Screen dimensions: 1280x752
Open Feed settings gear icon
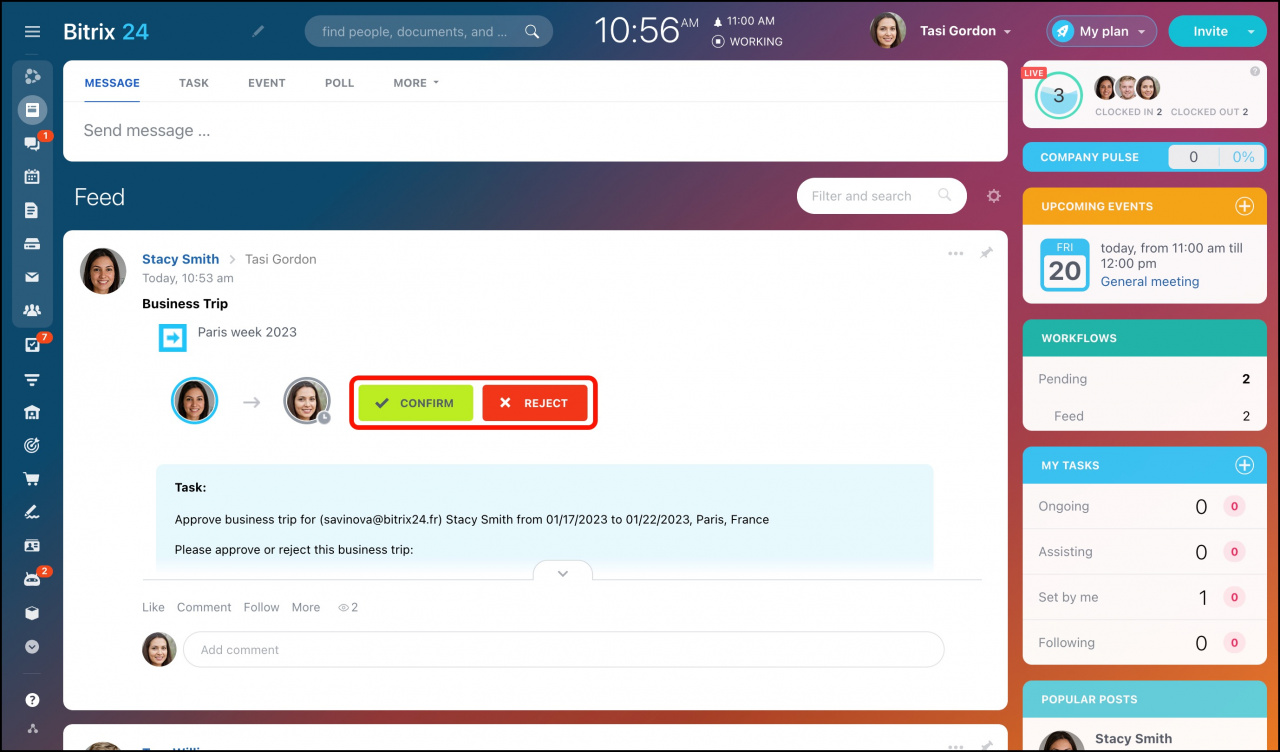(993, 196)
